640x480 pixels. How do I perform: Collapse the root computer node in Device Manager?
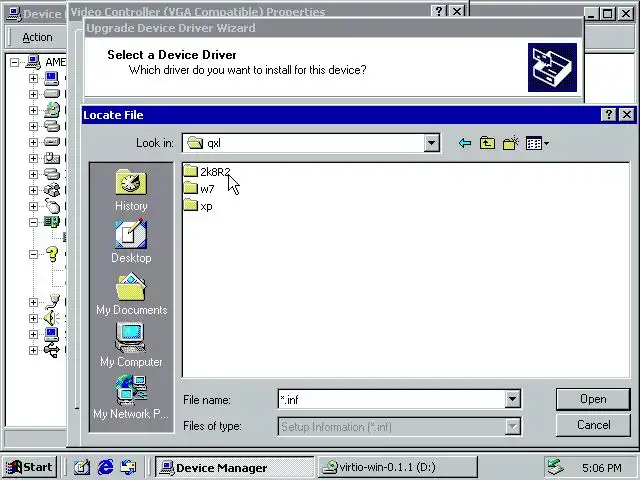tap(14, 62)
